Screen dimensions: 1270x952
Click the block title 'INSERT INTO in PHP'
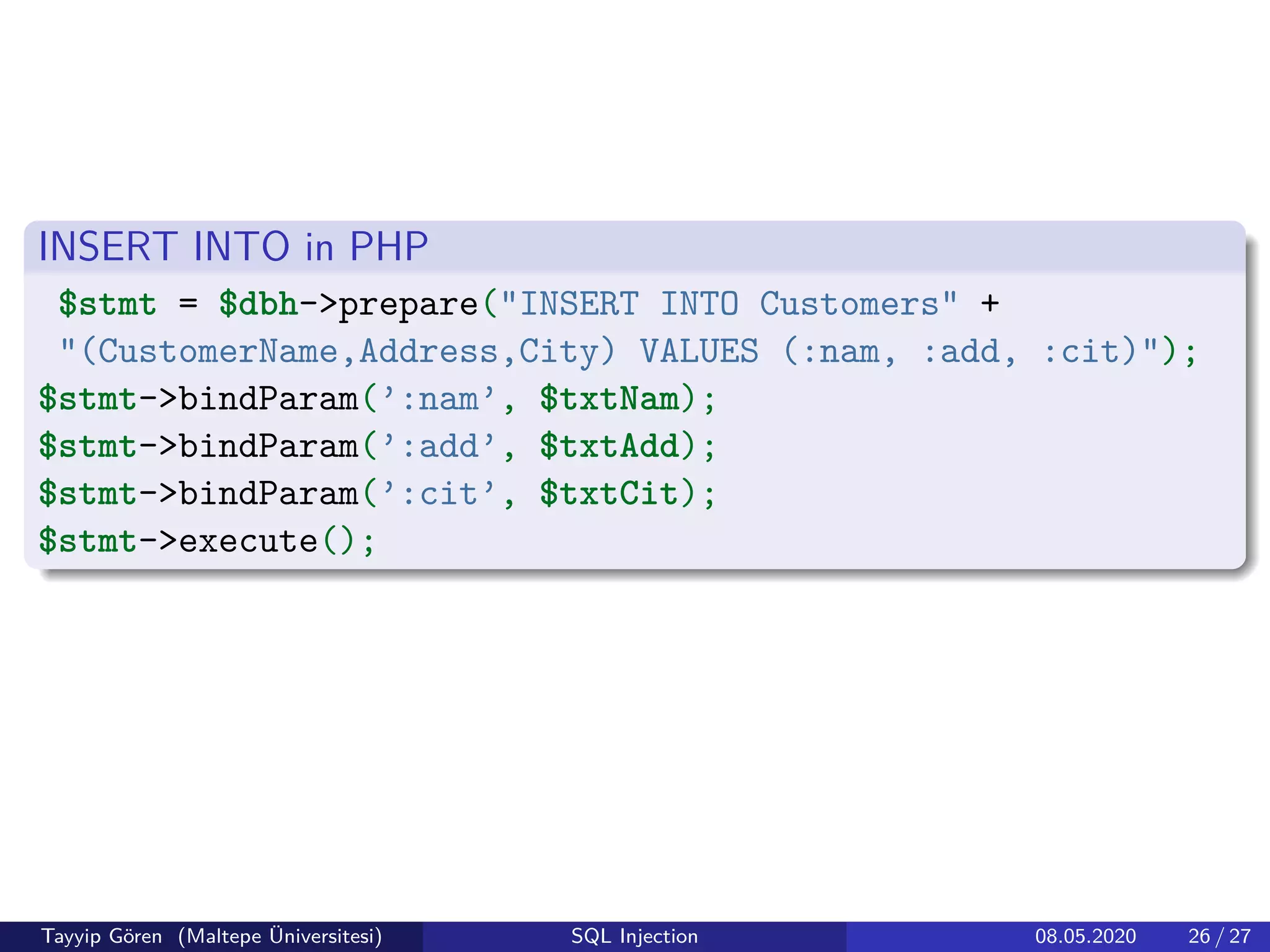(233, 247)
